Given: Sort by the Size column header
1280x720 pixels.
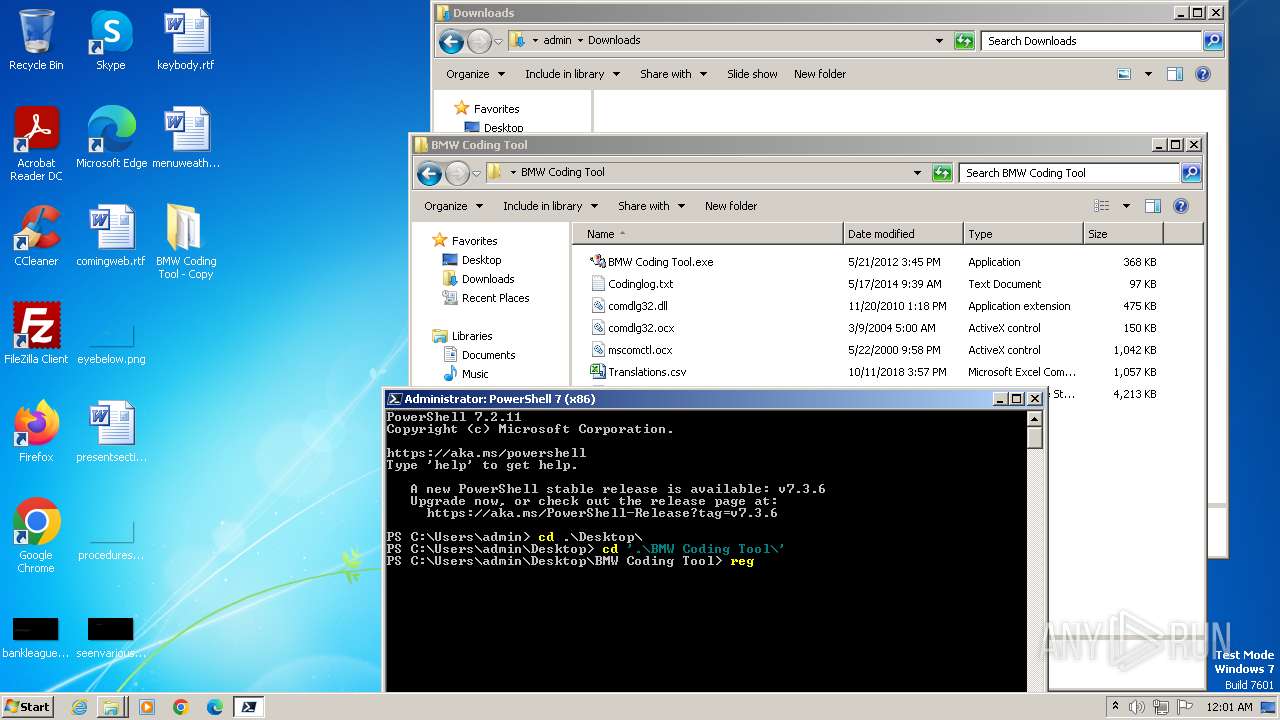Looking at the screenshot, I should click(1123, 234).
